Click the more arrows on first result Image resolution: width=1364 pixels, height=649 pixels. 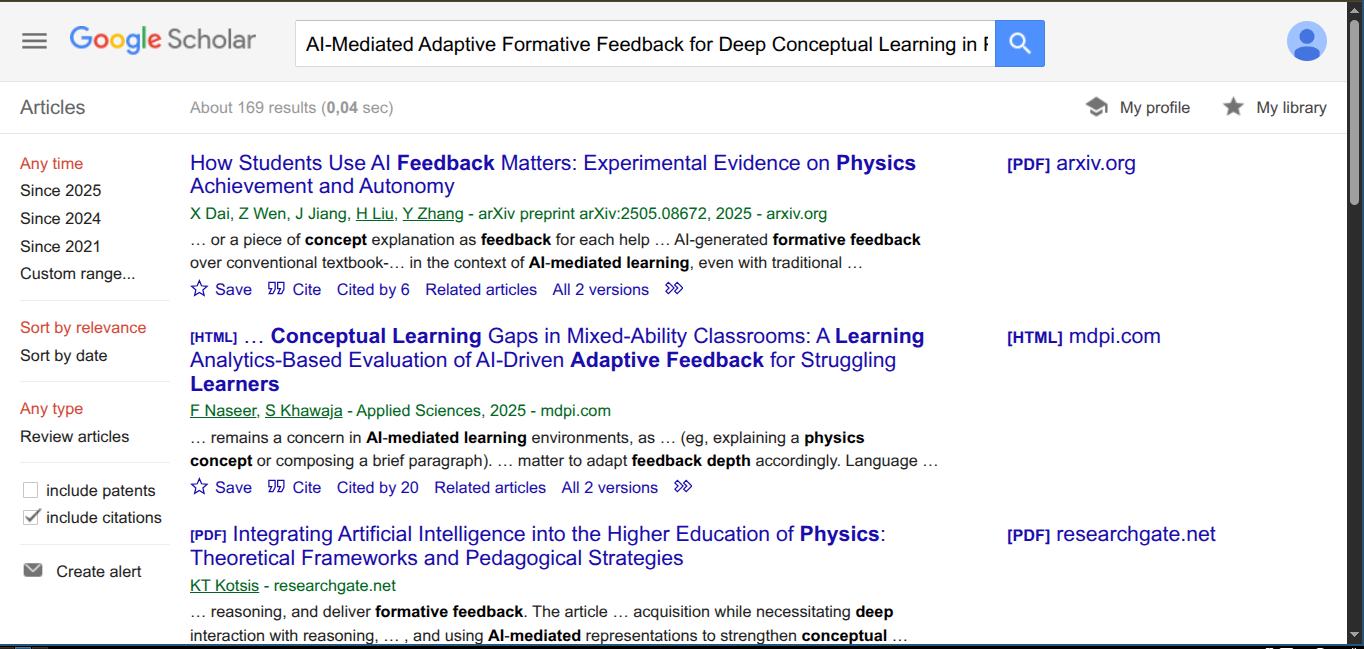[674, 289]
